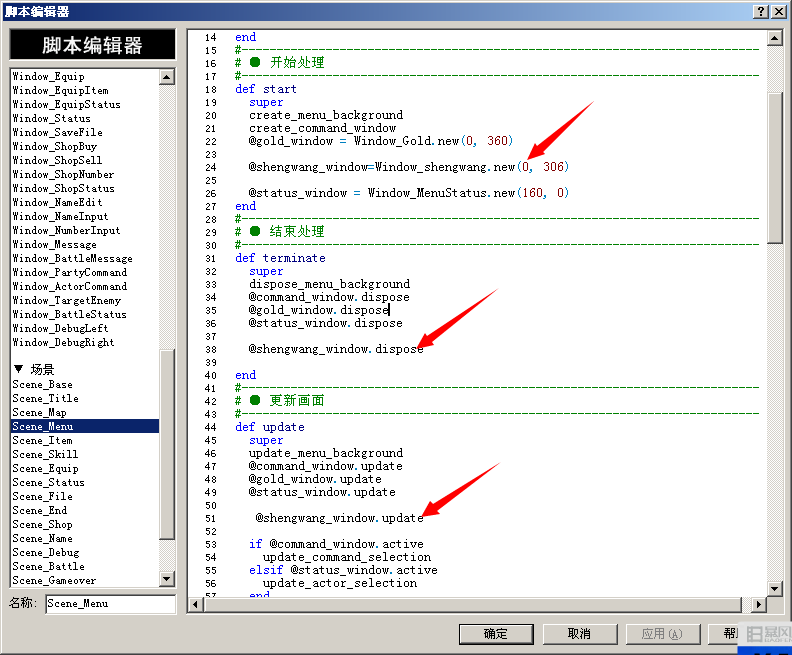Click the 取消 button
Viewport: 792px width, 655px height.
(x=579, y=634)
